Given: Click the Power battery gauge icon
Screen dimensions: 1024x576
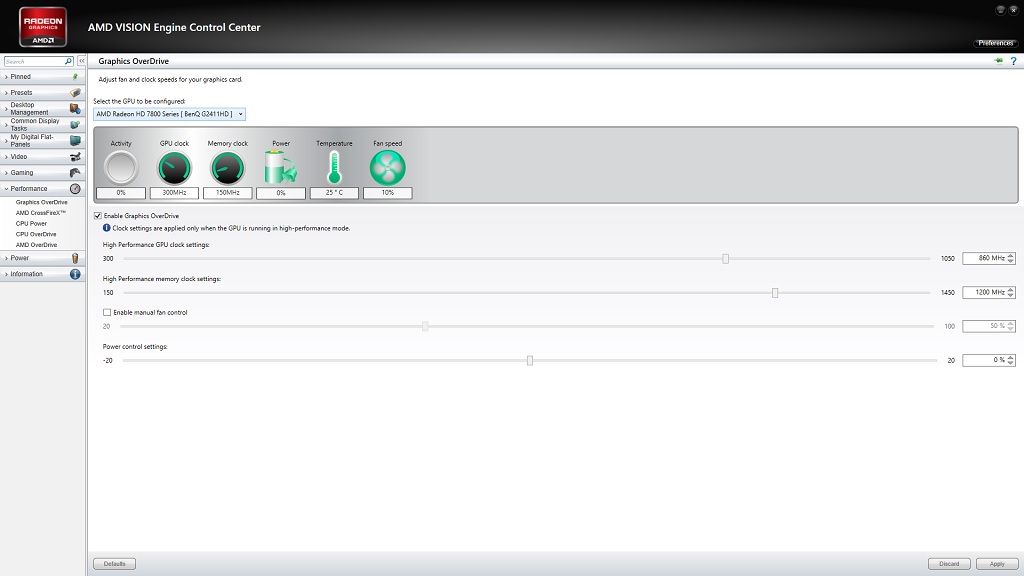Looking at the screenshot, I should (281, 168).
